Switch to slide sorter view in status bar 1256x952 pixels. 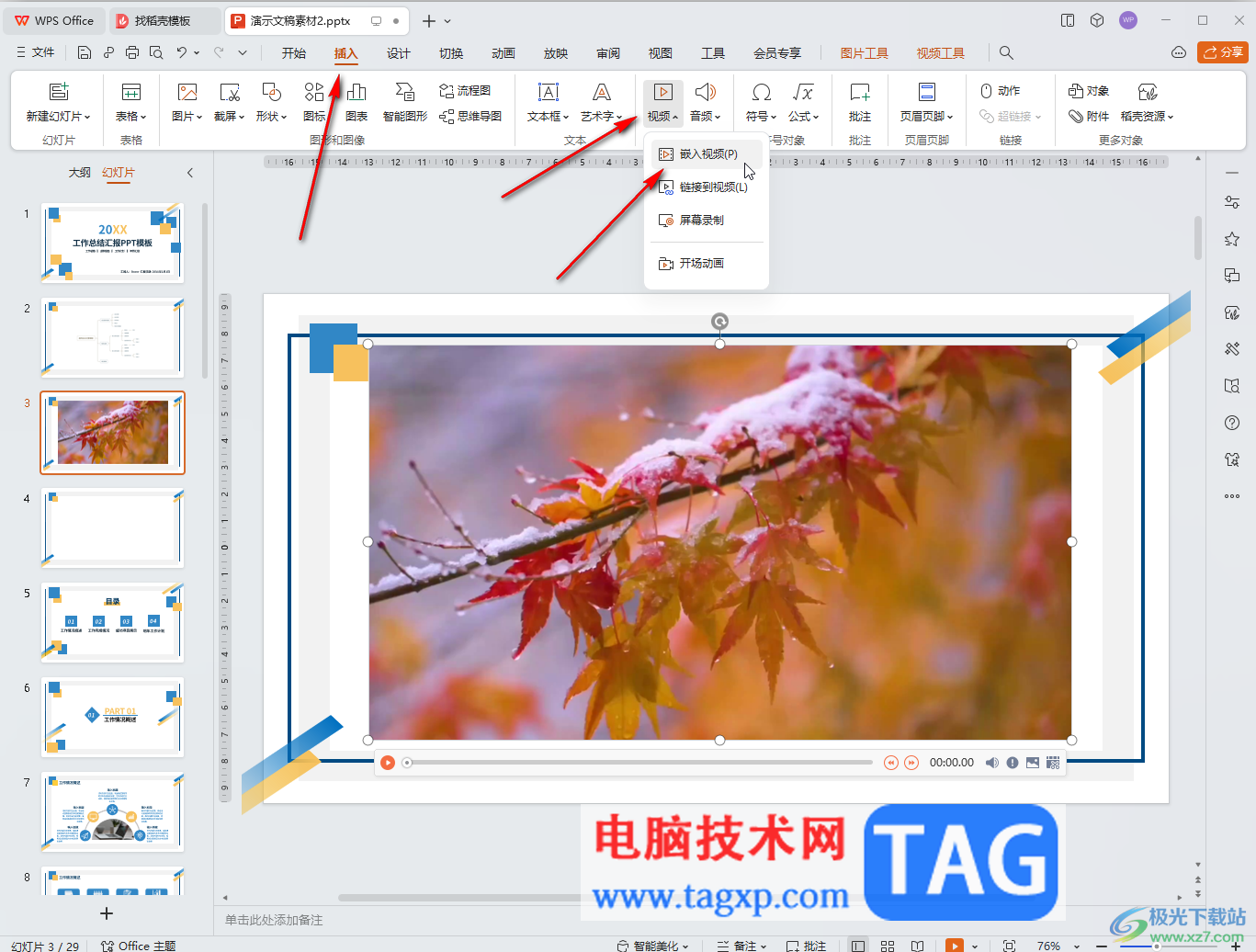pyautogui.click(x=888, y=946)
